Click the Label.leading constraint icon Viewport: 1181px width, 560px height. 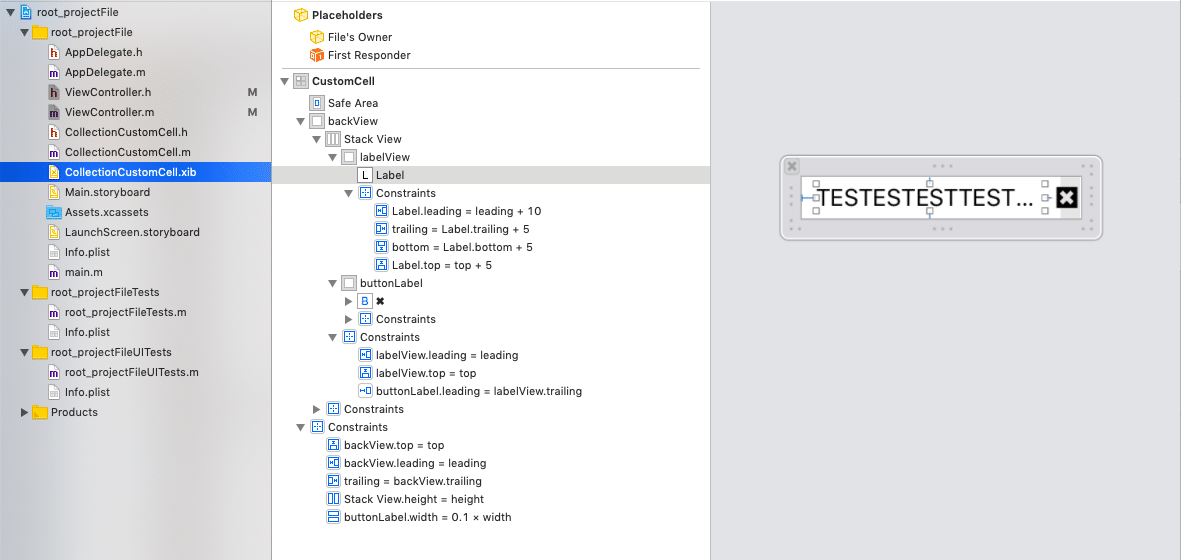coord(381,211)
